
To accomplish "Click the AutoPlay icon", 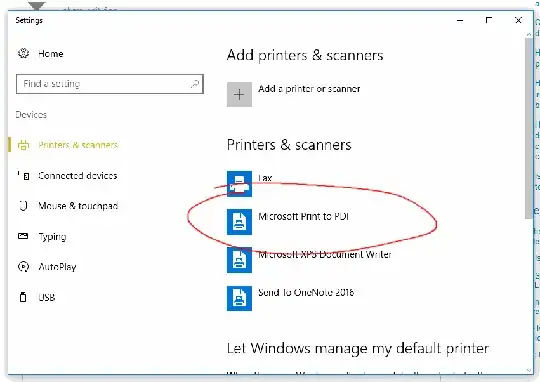I will (x=23, y=267).
